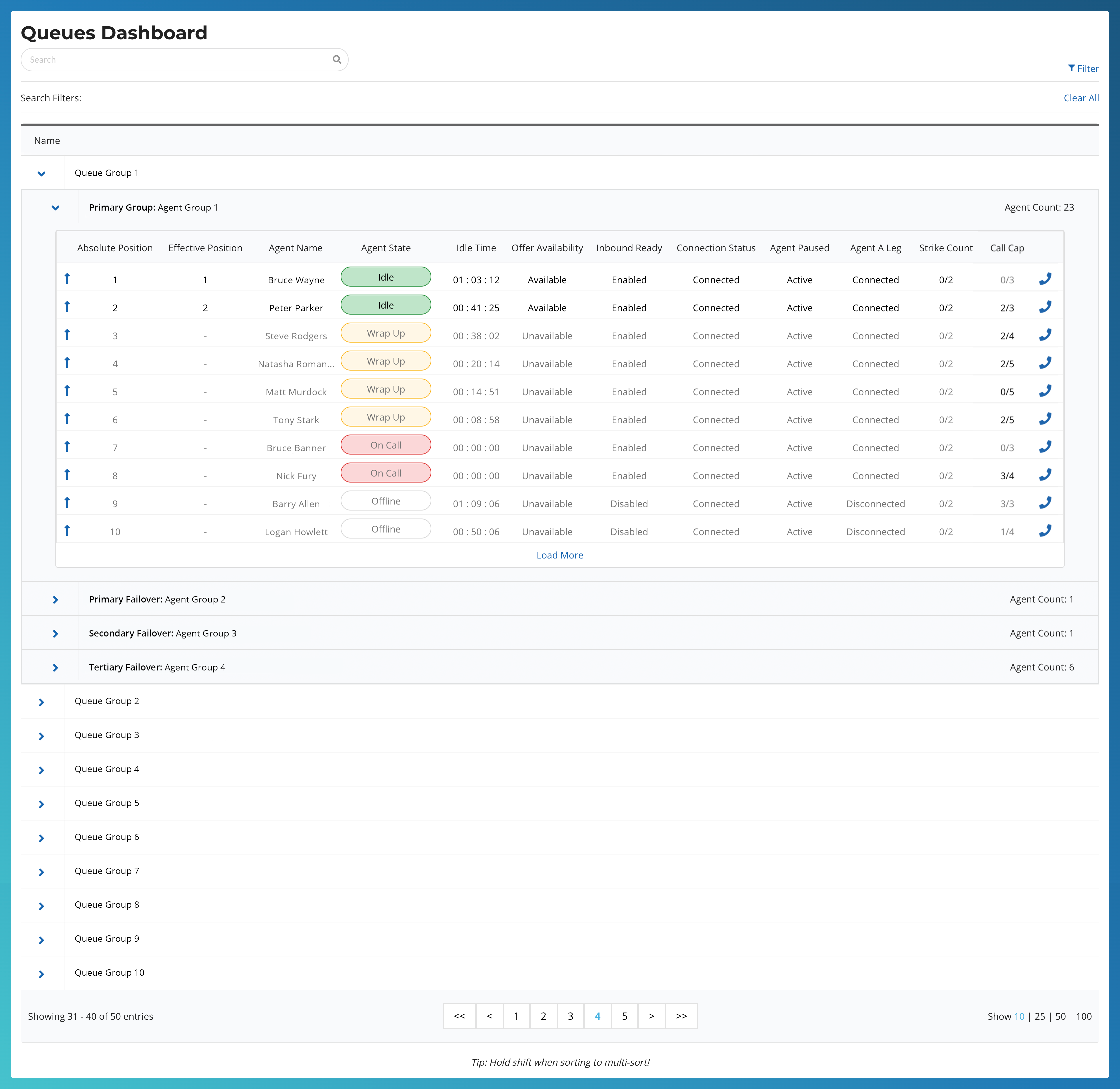This screenshot has width=1120, height=1089.
Task: Expand Queue Group 10
Action: pyautogui.click(x=41, y=974)
